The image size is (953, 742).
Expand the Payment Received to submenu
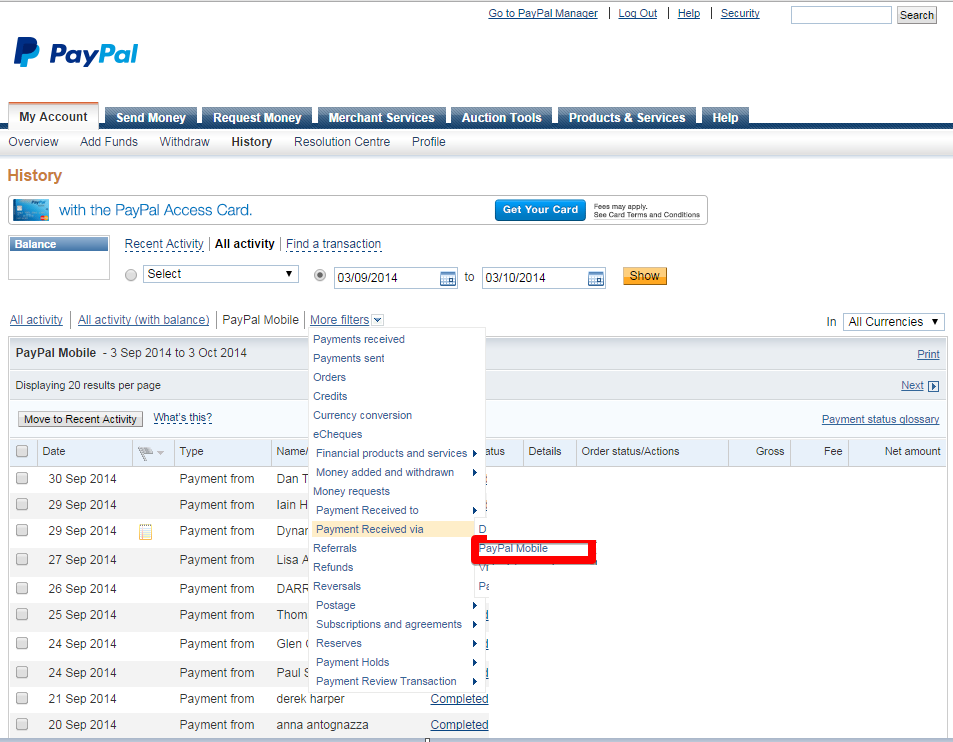tap(475, 510)
